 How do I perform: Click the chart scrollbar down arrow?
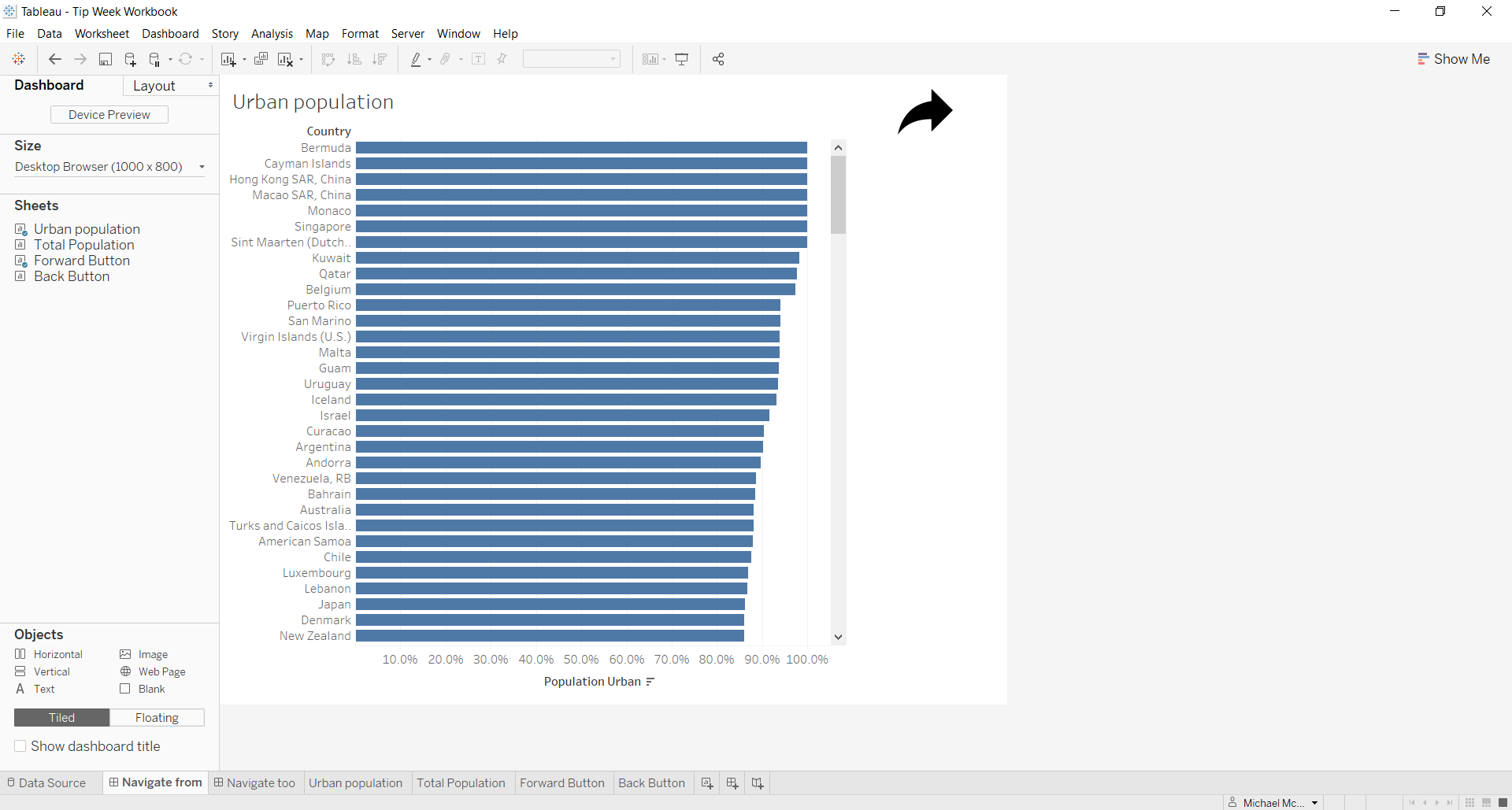pos(838,637)
